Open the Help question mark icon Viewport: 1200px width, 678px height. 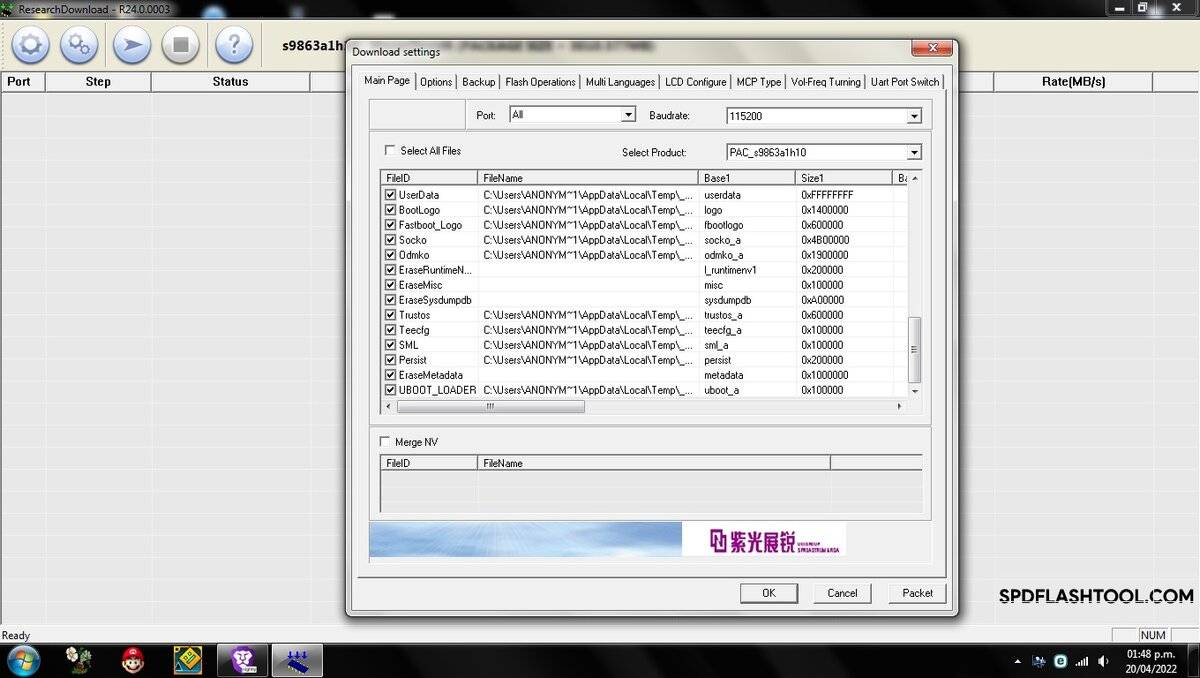234,45
